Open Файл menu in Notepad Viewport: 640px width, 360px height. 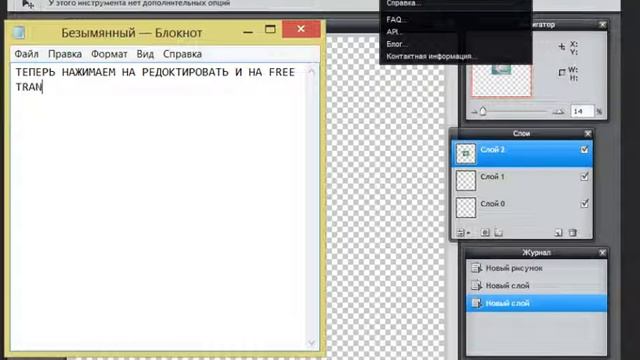click(x=27, y=54)
